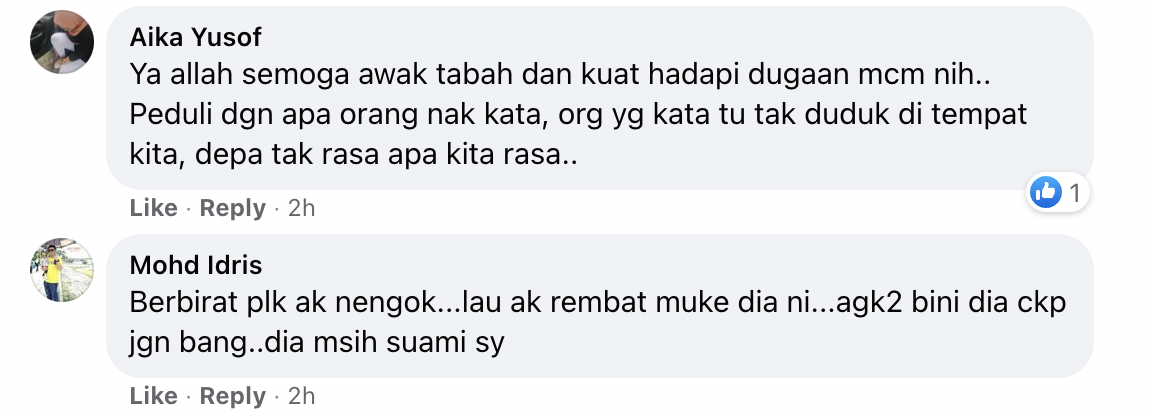Open the 2h timestamp under Mohd Idris's comment
The height and width of the screenshot is (412, 1150).
301,396
